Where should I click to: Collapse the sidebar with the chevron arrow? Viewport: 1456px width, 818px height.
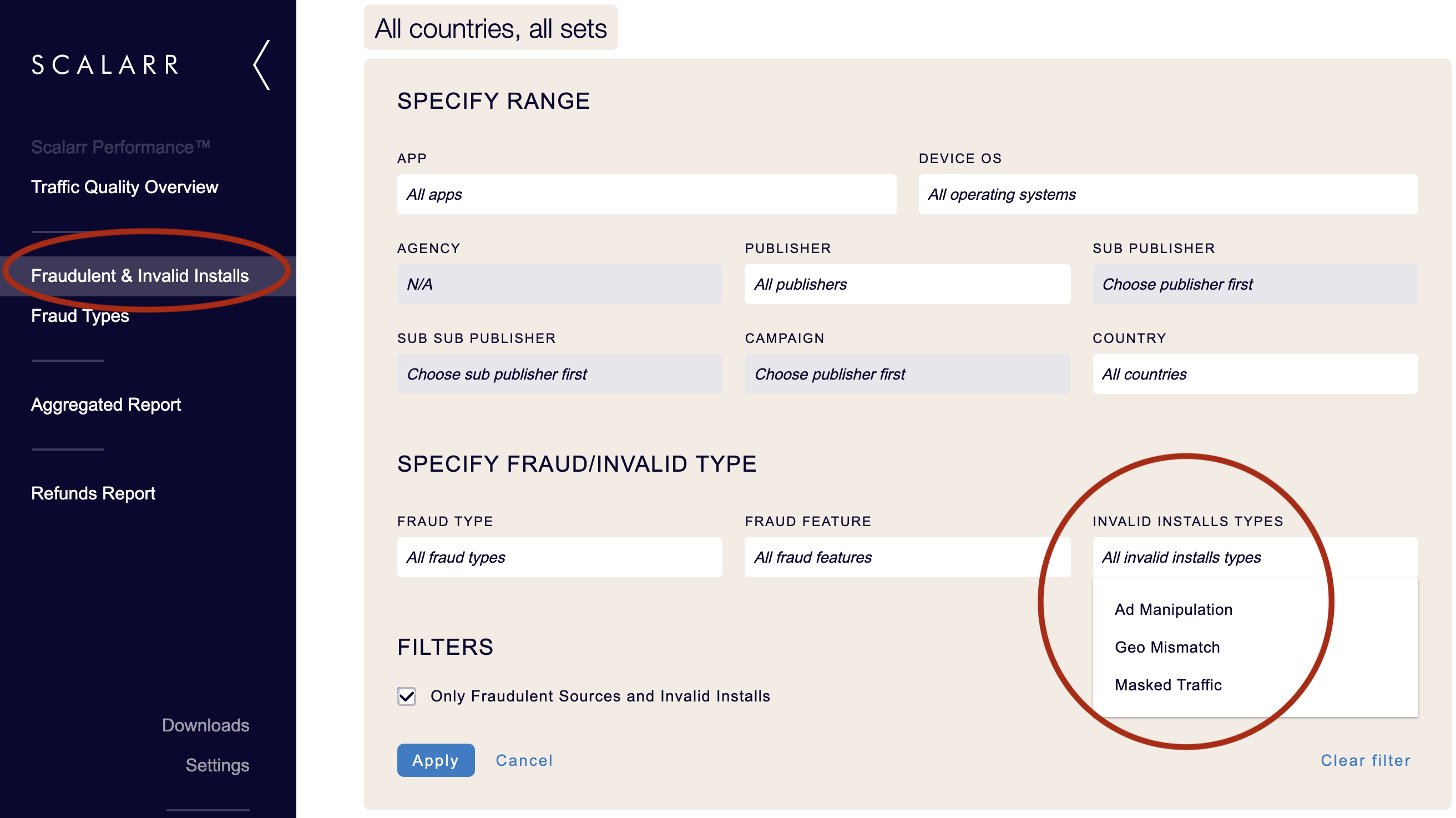click(x=261, y=64)
